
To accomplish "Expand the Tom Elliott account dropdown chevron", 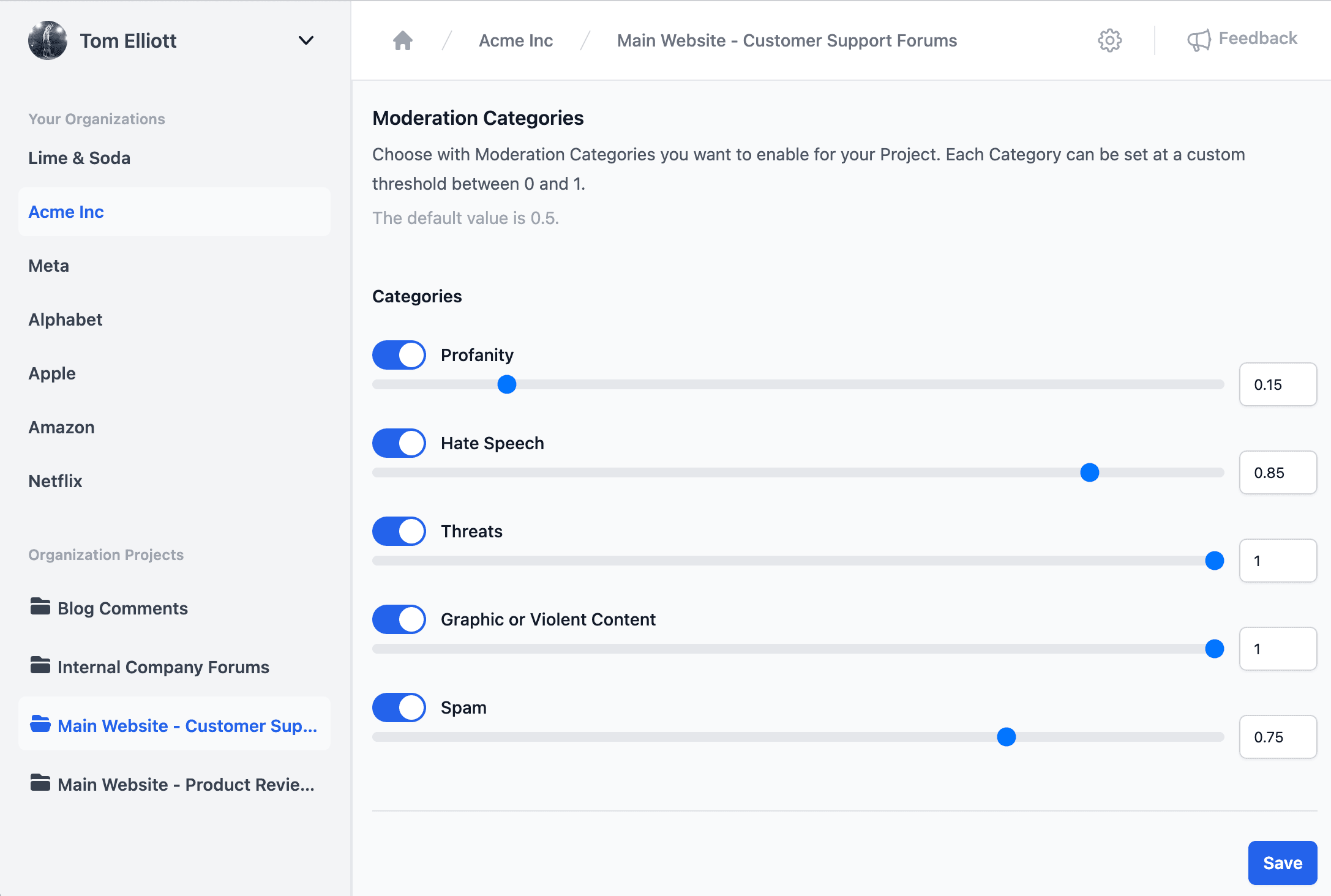I will coord(306,40).
